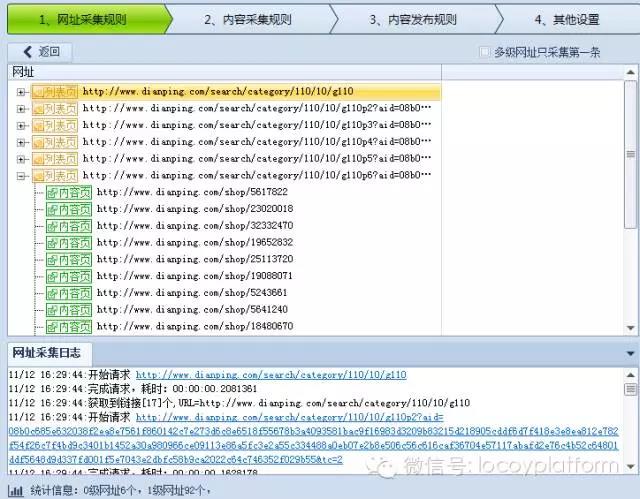Viewport: 640px width, 499px height.
Task: Switch to 2、内容采集规则 step tab
Action: pyautogui.click(x=248, y=19)
